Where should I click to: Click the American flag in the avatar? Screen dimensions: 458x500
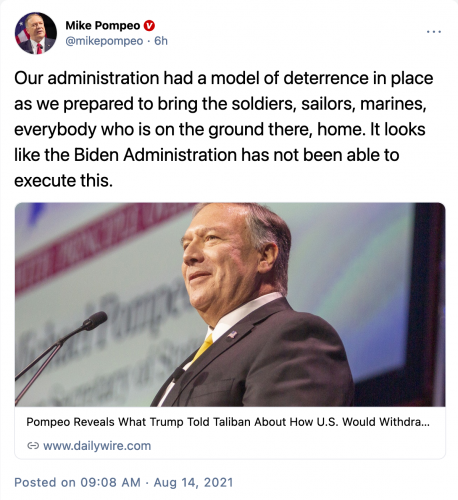[22, 33]
